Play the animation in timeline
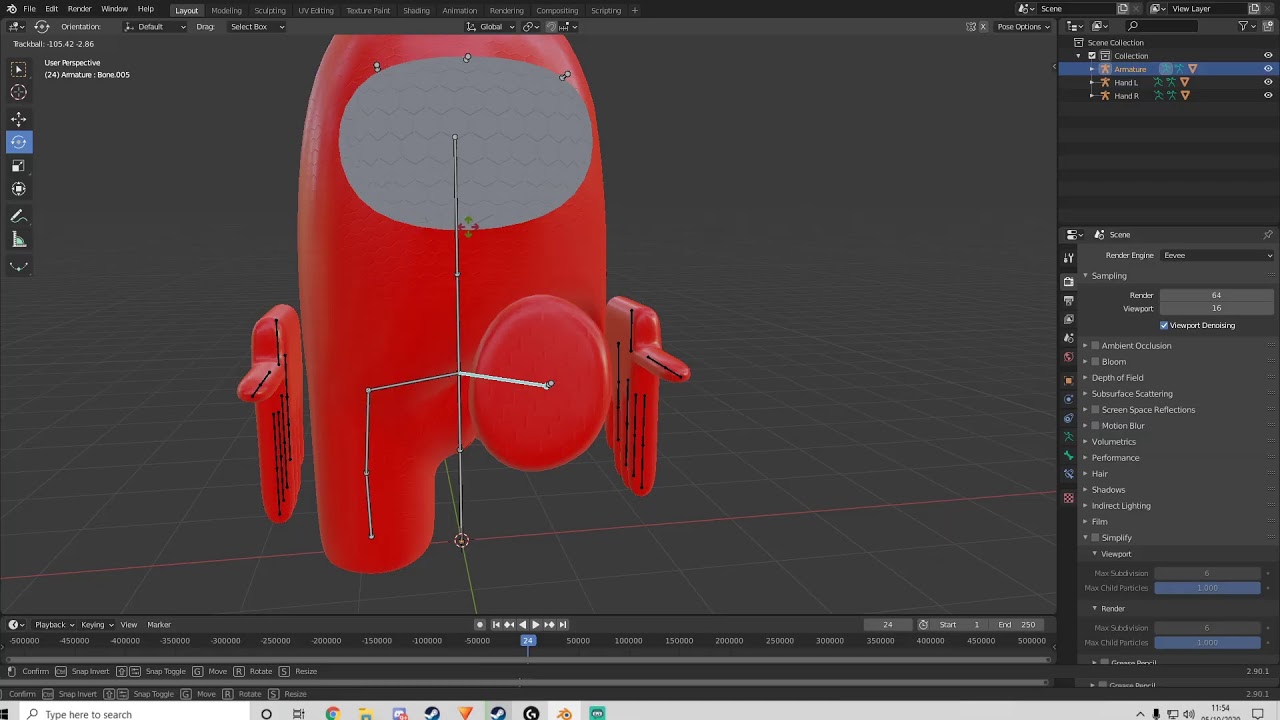1280x720 pixels. [x=535, y=625]
